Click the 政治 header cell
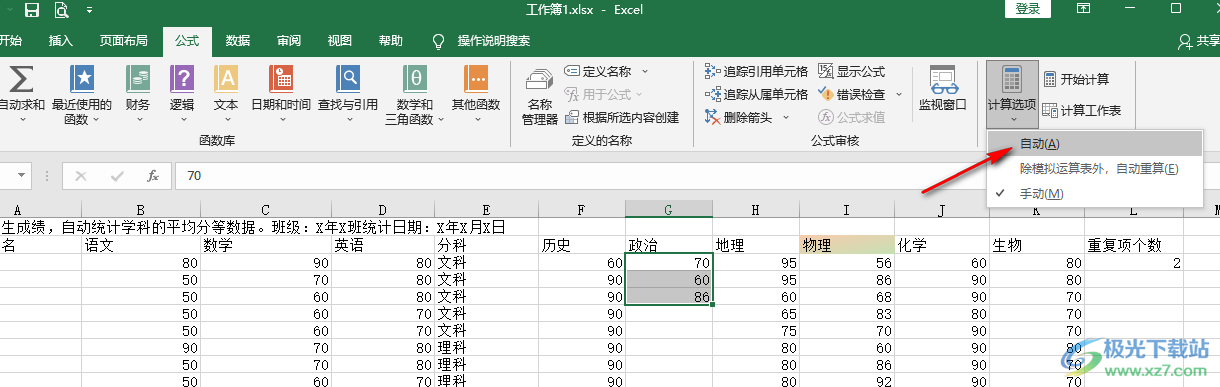Viewport: 1220px width, 387px height. pyautogui.click(x=669, y=244)
